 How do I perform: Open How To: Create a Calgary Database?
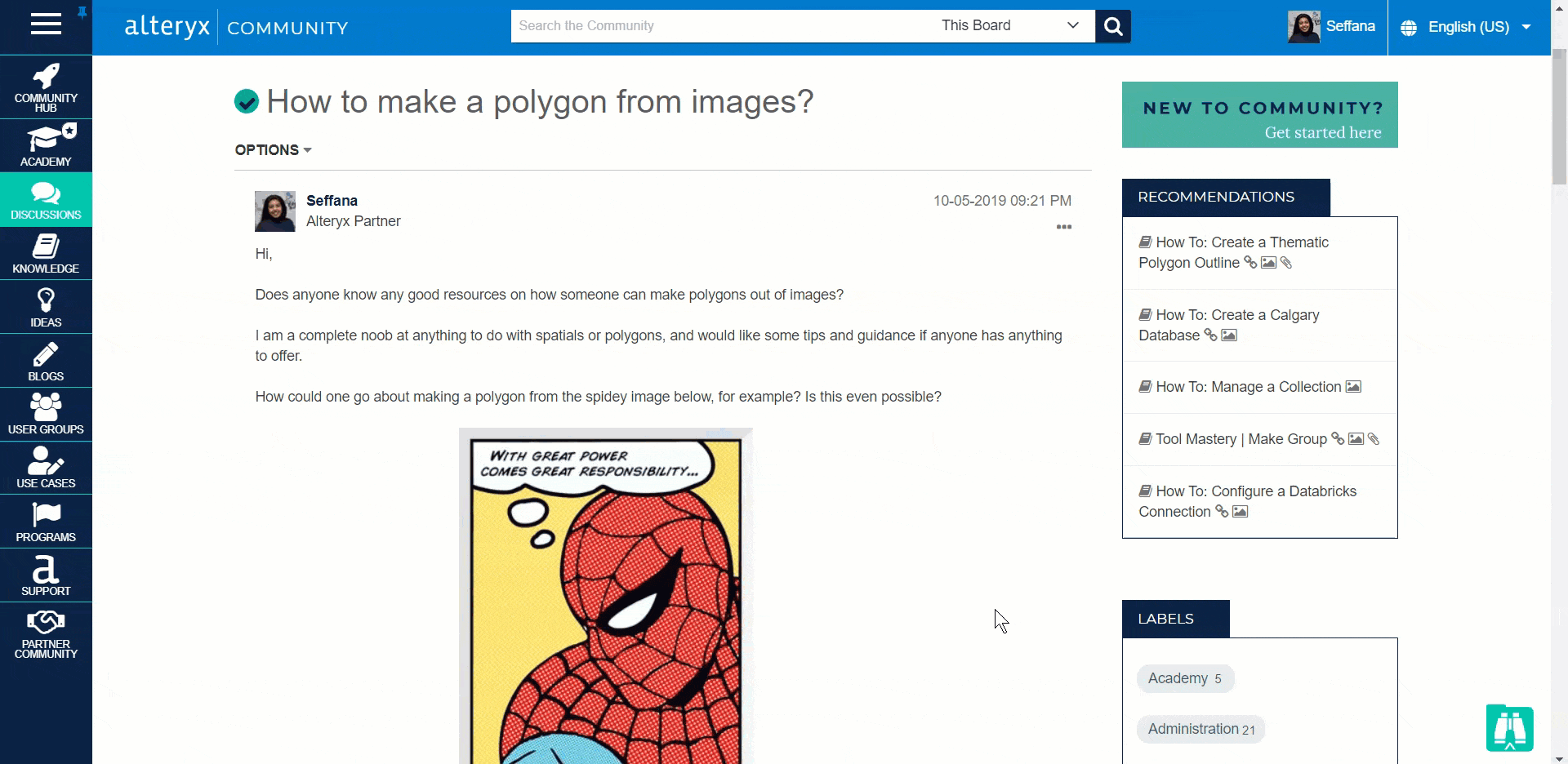coord(1228,325)
